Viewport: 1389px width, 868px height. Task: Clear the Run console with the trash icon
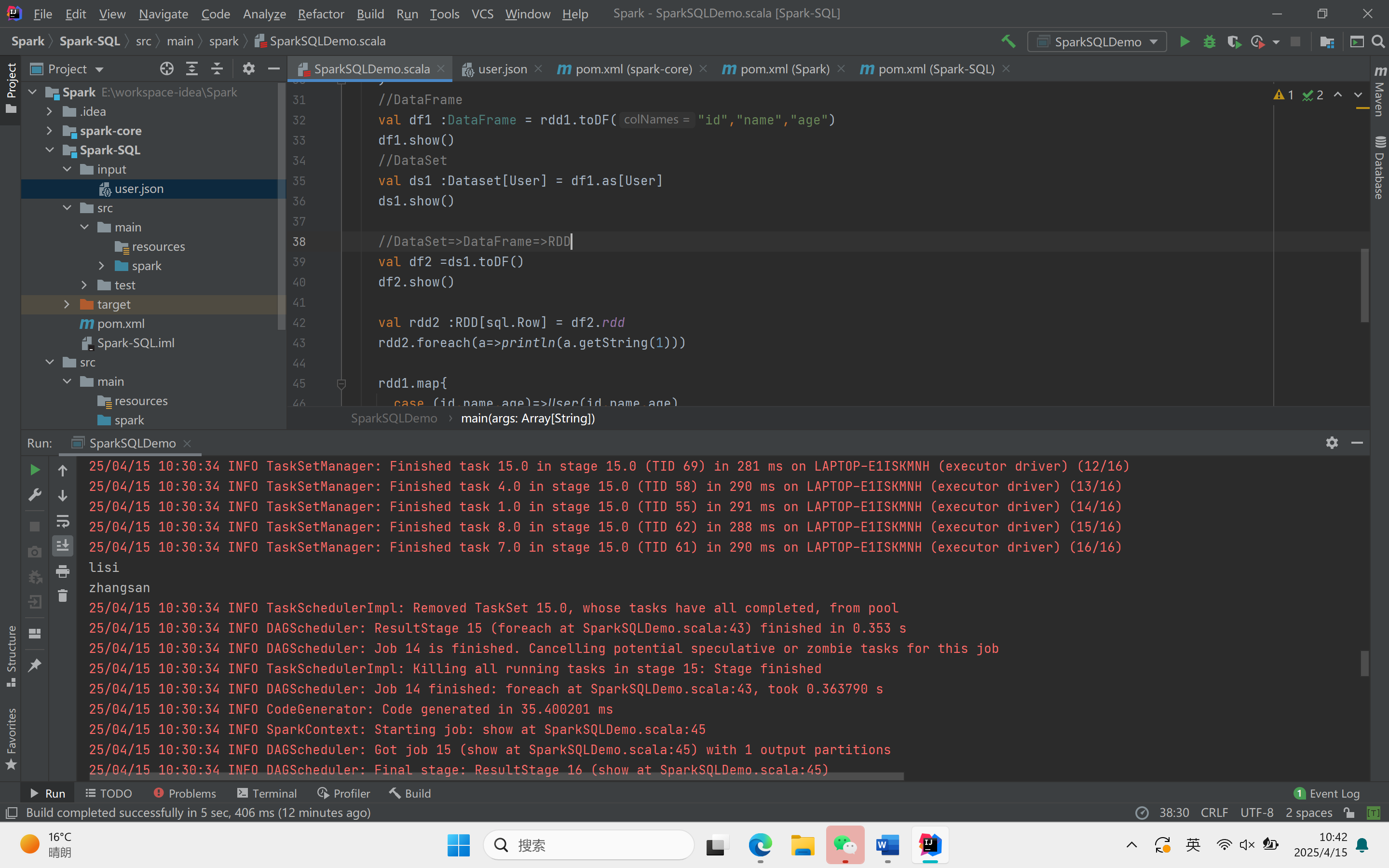pyautogui.click(x=63, y=596)
